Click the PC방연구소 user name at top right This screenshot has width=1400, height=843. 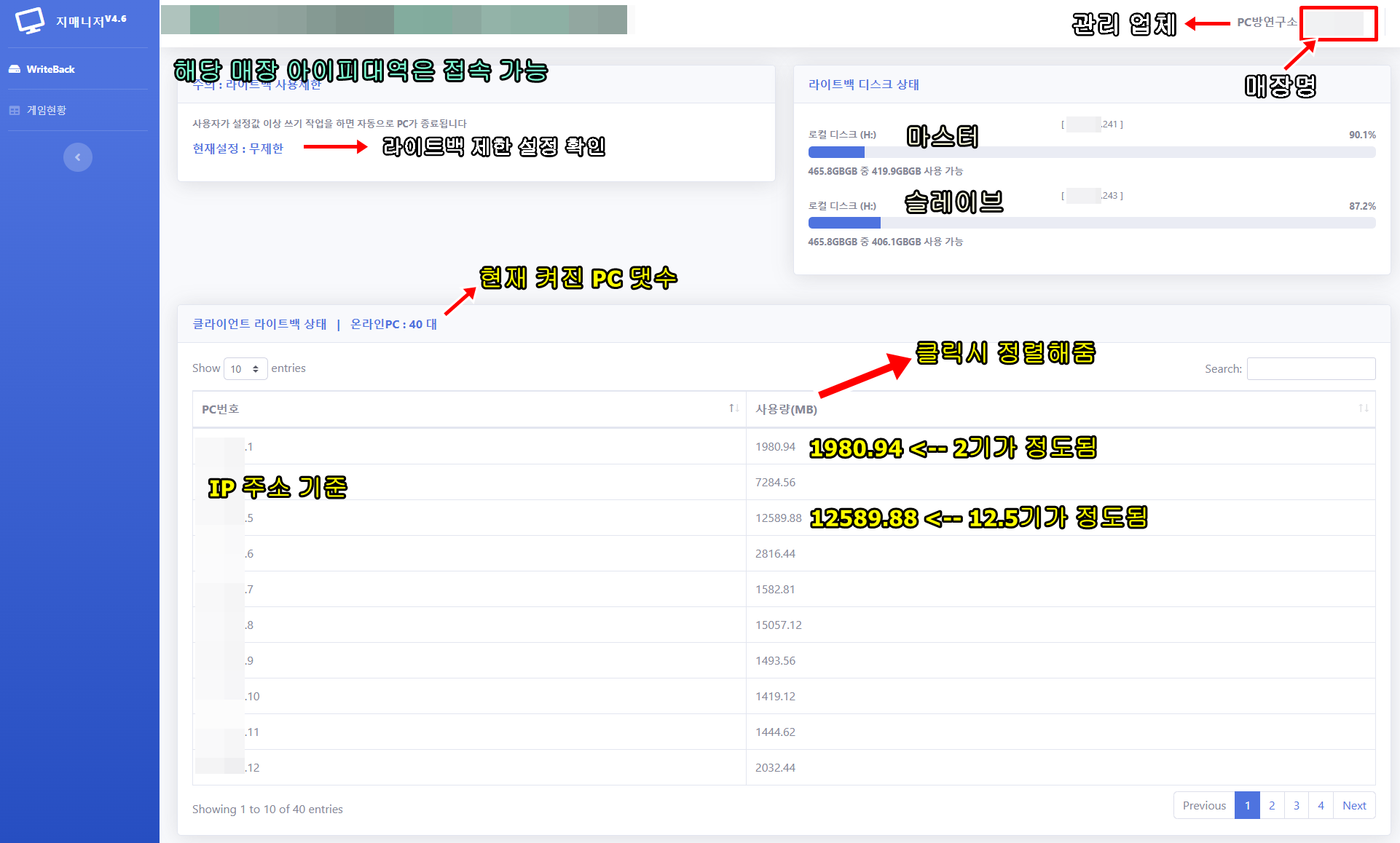coord(1267,23)
